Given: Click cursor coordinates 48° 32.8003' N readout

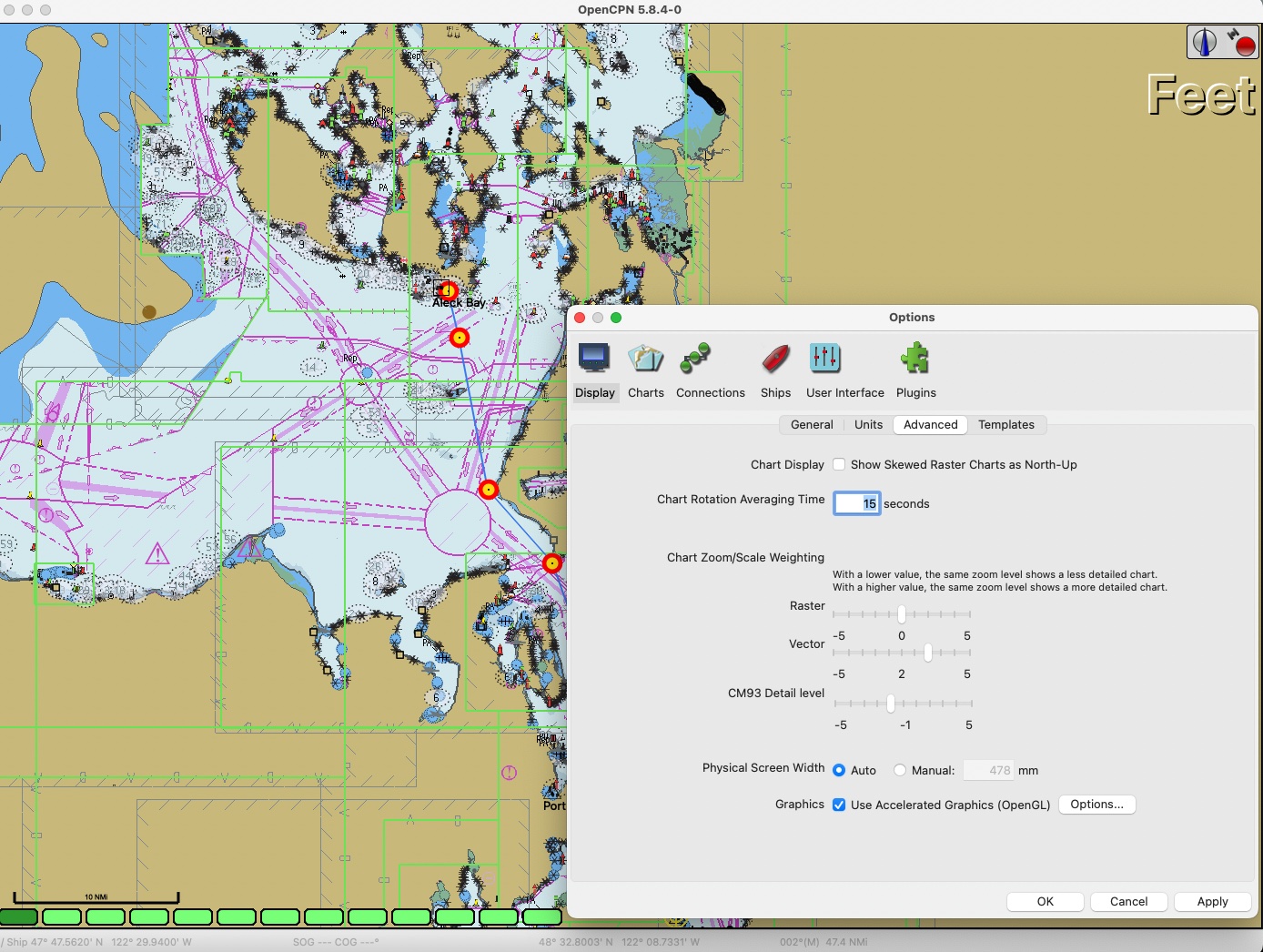Looking at the screenshot, I should (x=619, y=942).
